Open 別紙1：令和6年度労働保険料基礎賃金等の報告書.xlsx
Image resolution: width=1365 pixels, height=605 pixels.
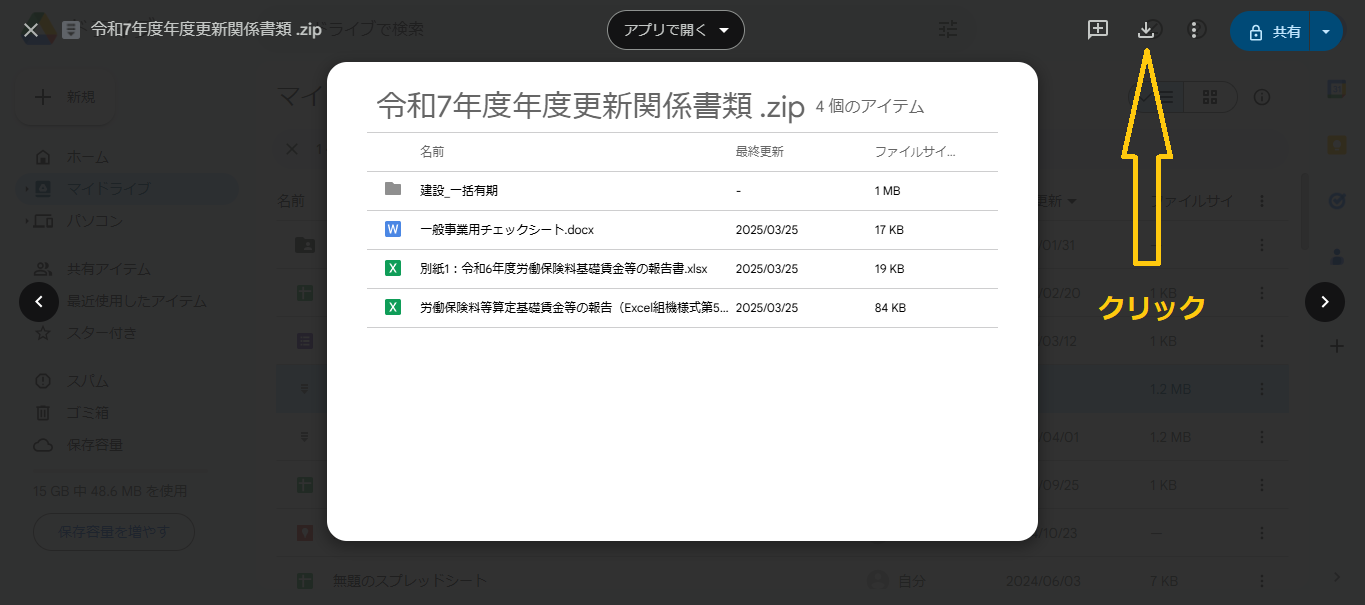coord(682,268)
